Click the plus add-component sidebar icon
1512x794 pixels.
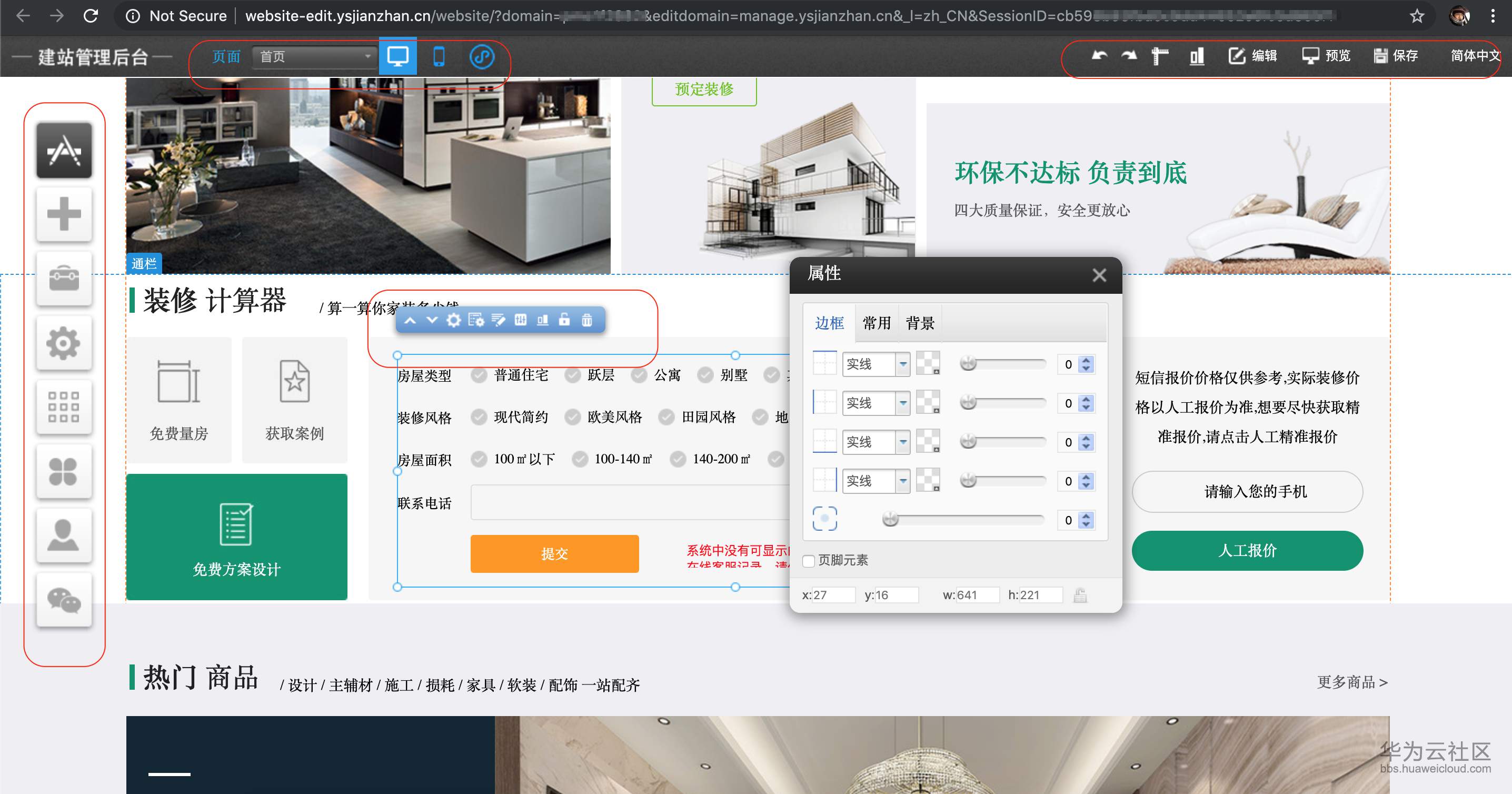pos(63,214)
